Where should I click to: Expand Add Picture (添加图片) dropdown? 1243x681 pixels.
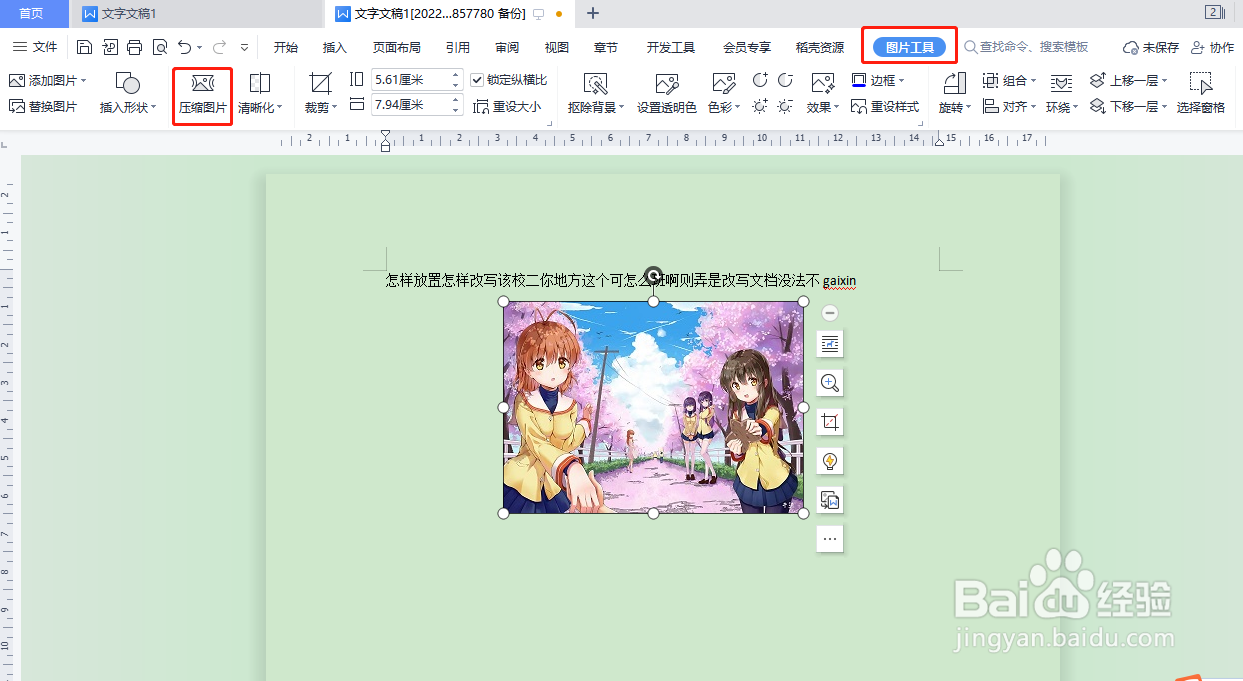coord(83,81)
